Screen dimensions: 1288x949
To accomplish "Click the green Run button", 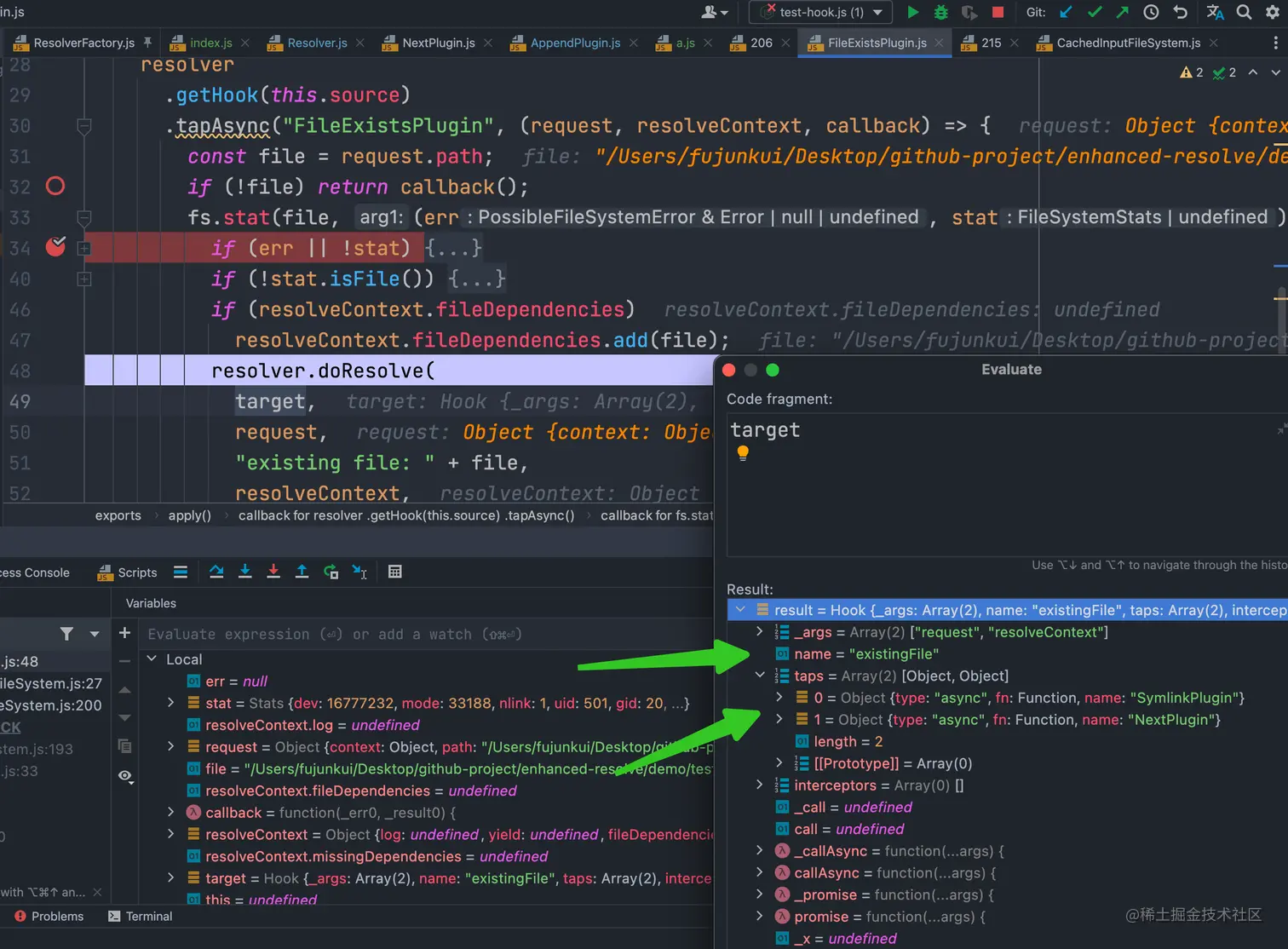I will click(912, 12).
